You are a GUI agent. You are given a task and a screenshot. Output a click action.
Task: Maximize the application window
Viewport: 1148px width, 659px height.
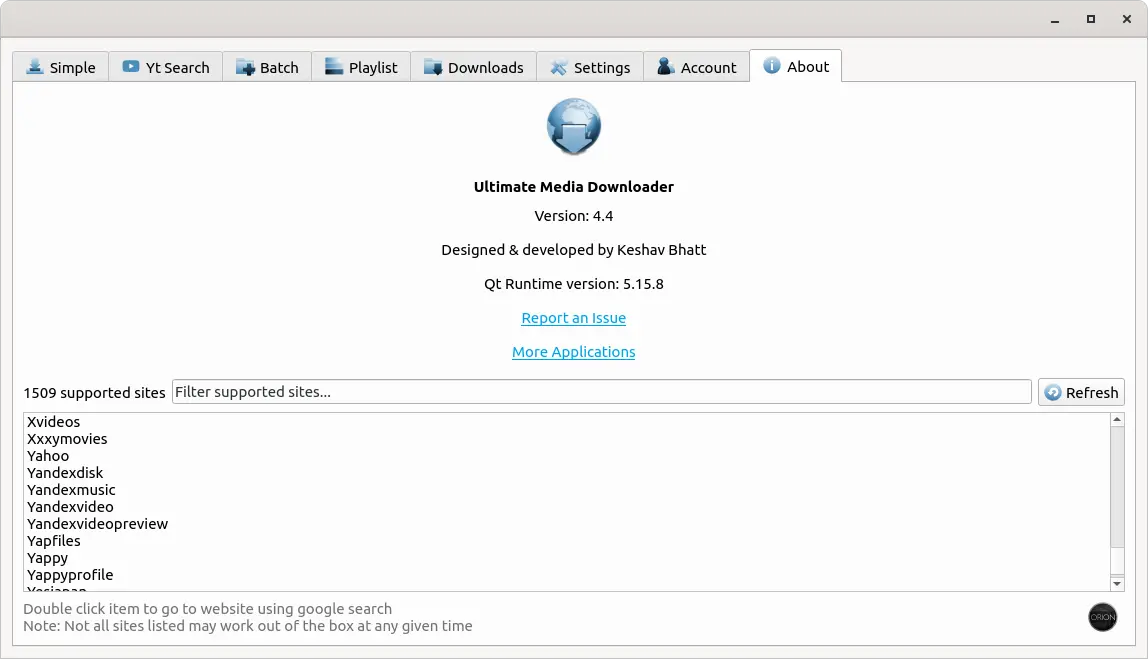pos(1091,19)
